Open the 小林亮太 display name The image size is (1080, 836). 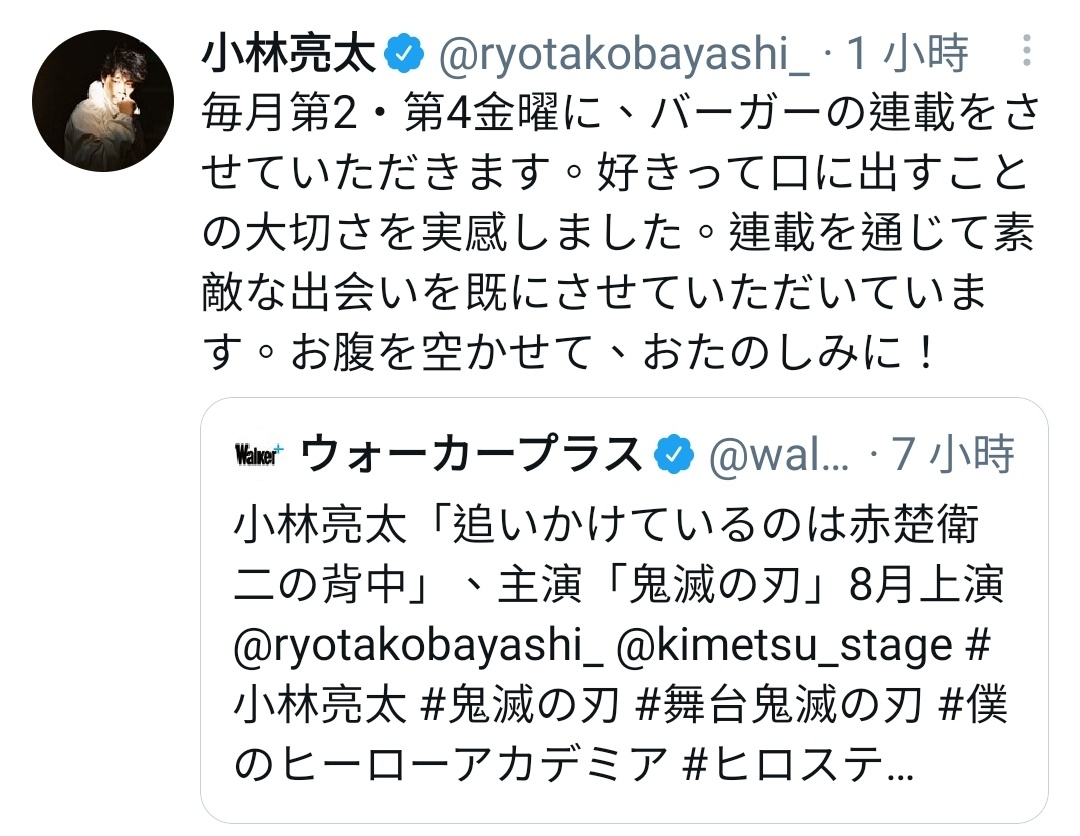pyautogui.click(x=289, y=53)
